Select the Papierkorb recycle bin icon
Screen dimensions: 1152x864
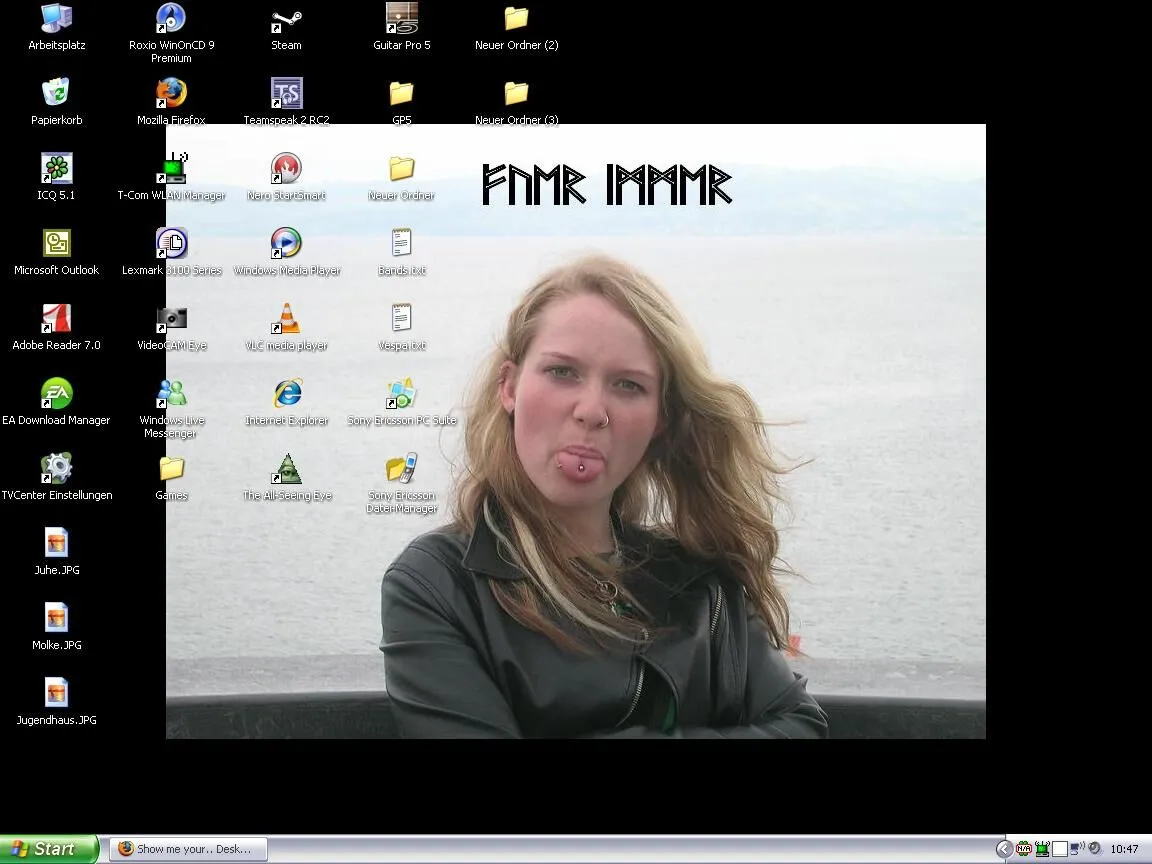57,93
